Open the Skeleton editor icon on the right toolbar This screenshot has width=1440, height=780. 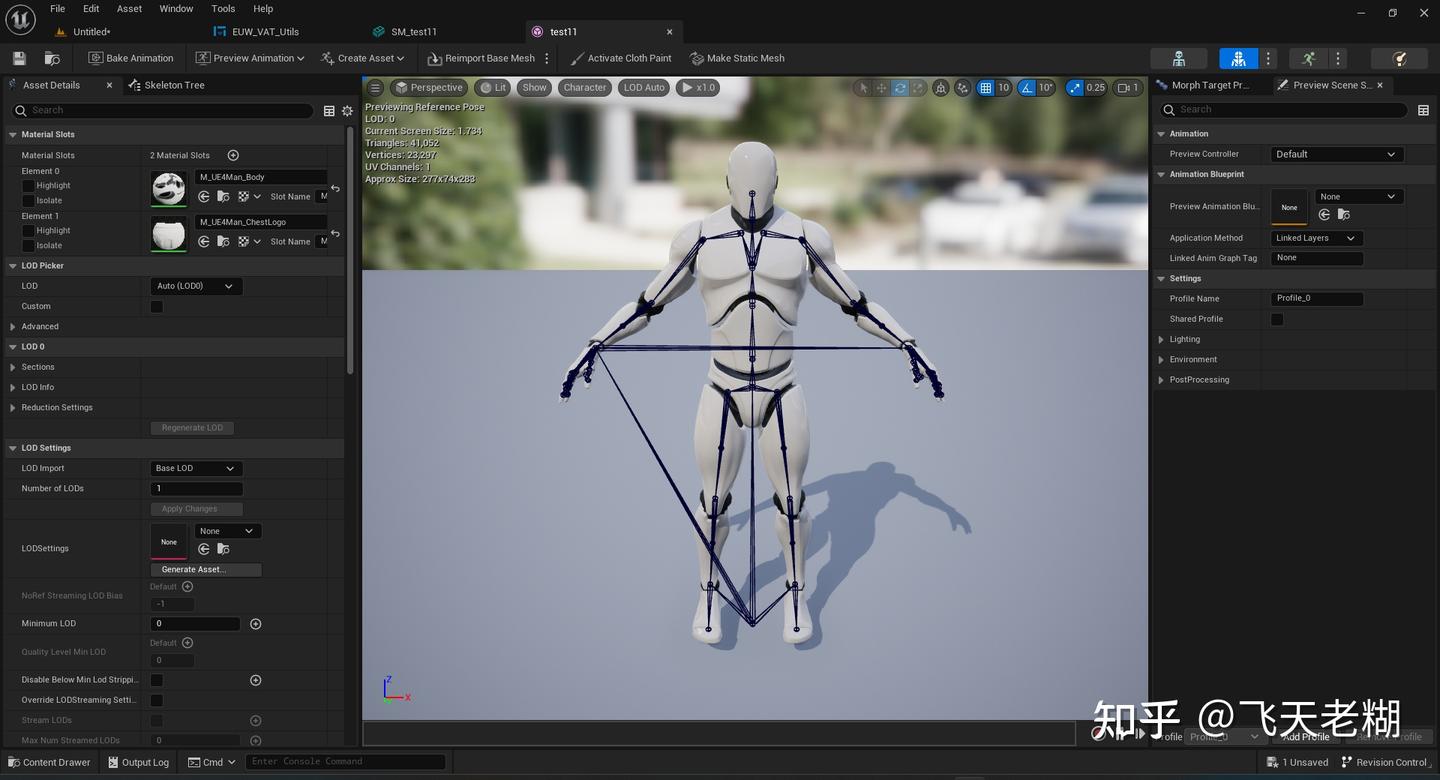tap(1177, 57)
